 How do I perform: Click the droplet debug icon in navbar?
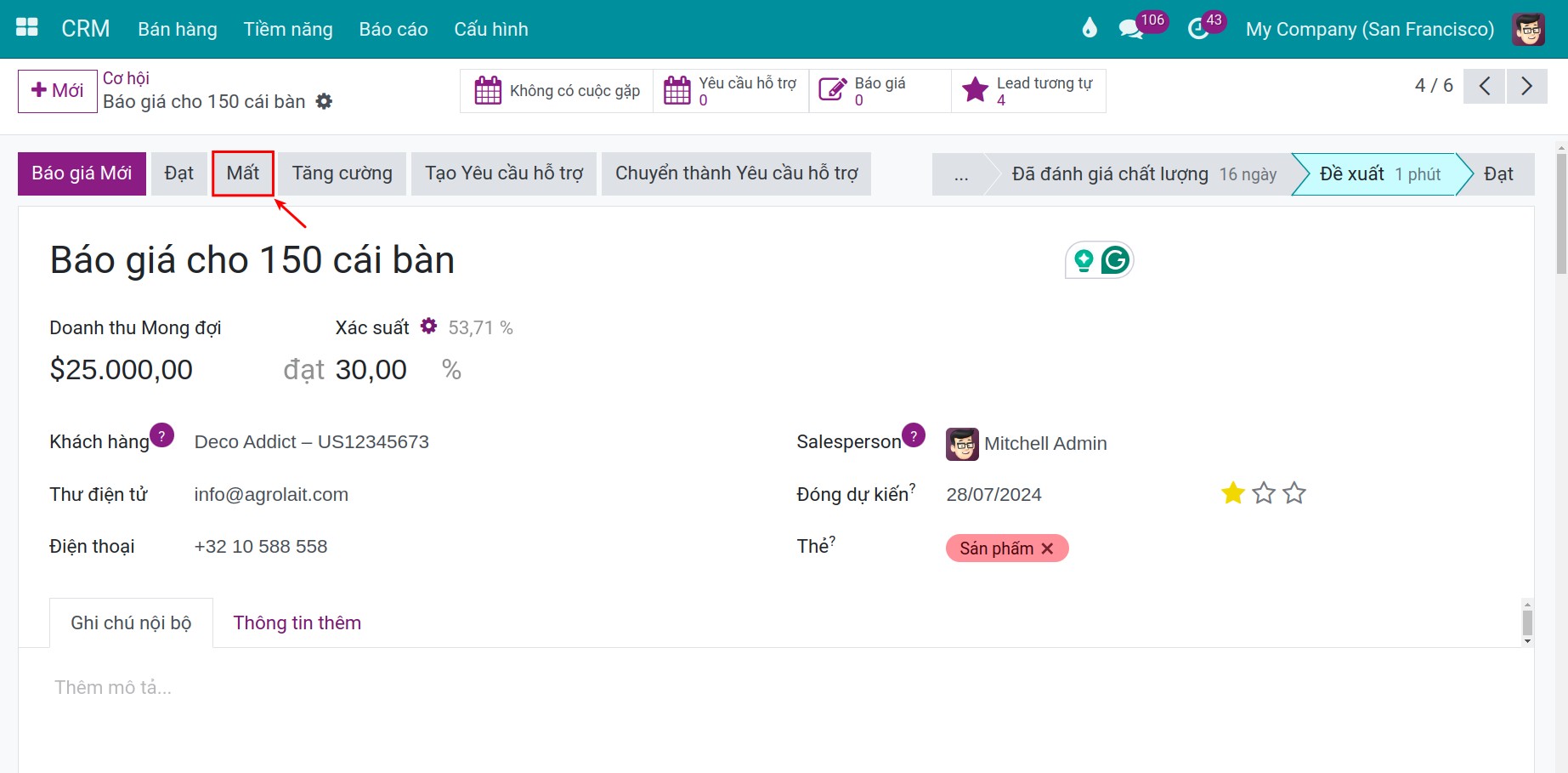click(1090, 28)
